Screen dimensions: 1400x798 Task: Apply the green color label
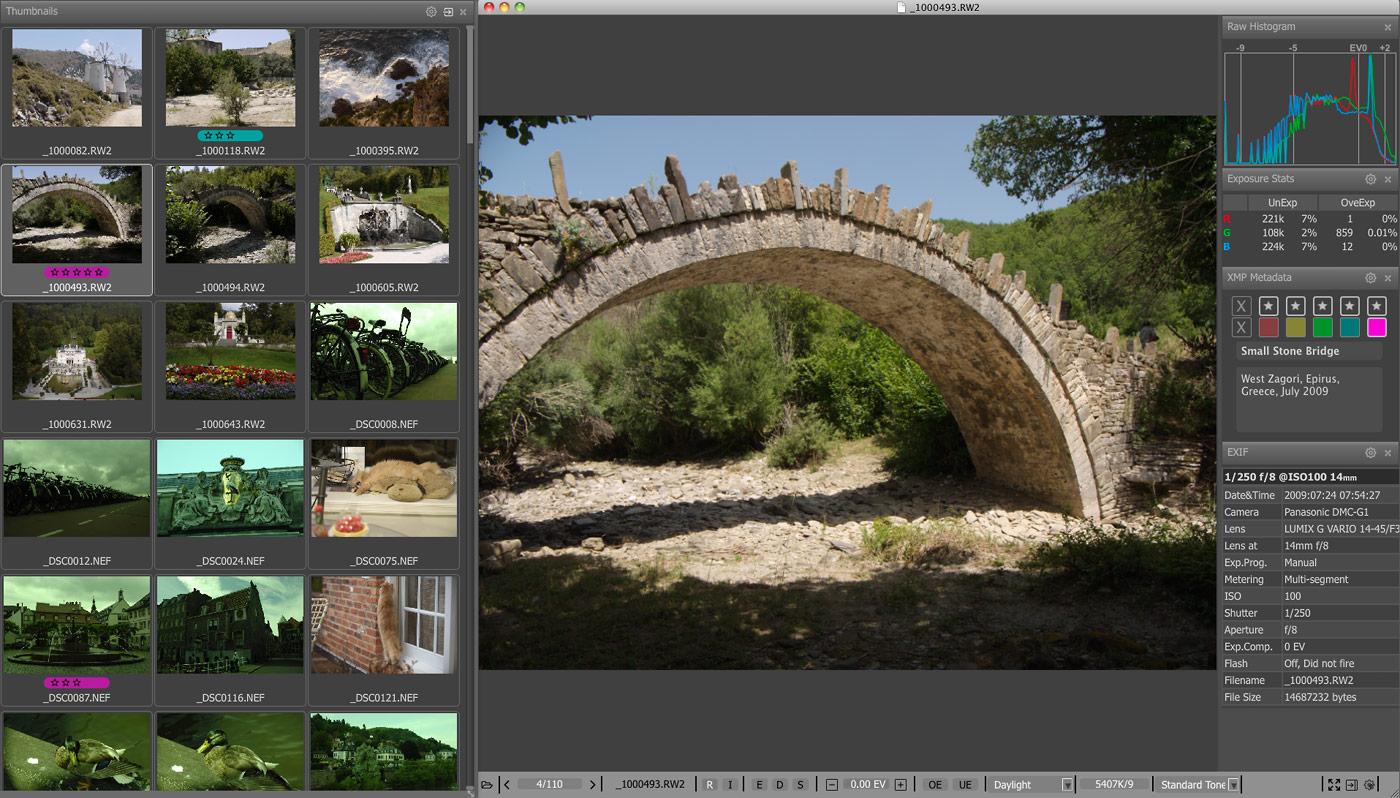[x=1322, y=328]
